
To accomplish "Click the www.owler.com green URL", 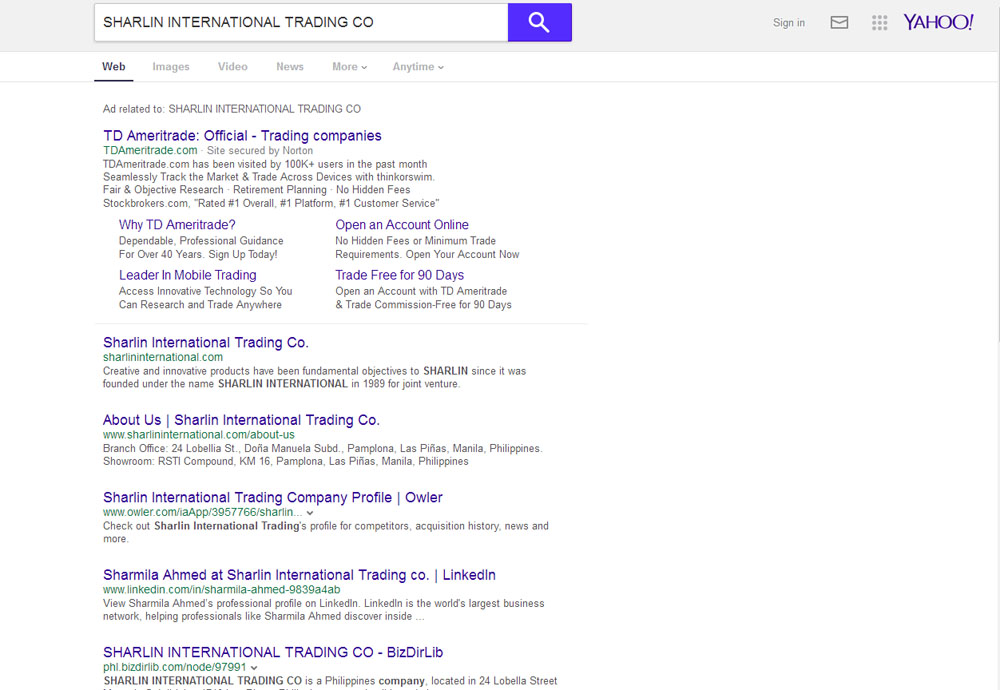I will coord(203,512).
